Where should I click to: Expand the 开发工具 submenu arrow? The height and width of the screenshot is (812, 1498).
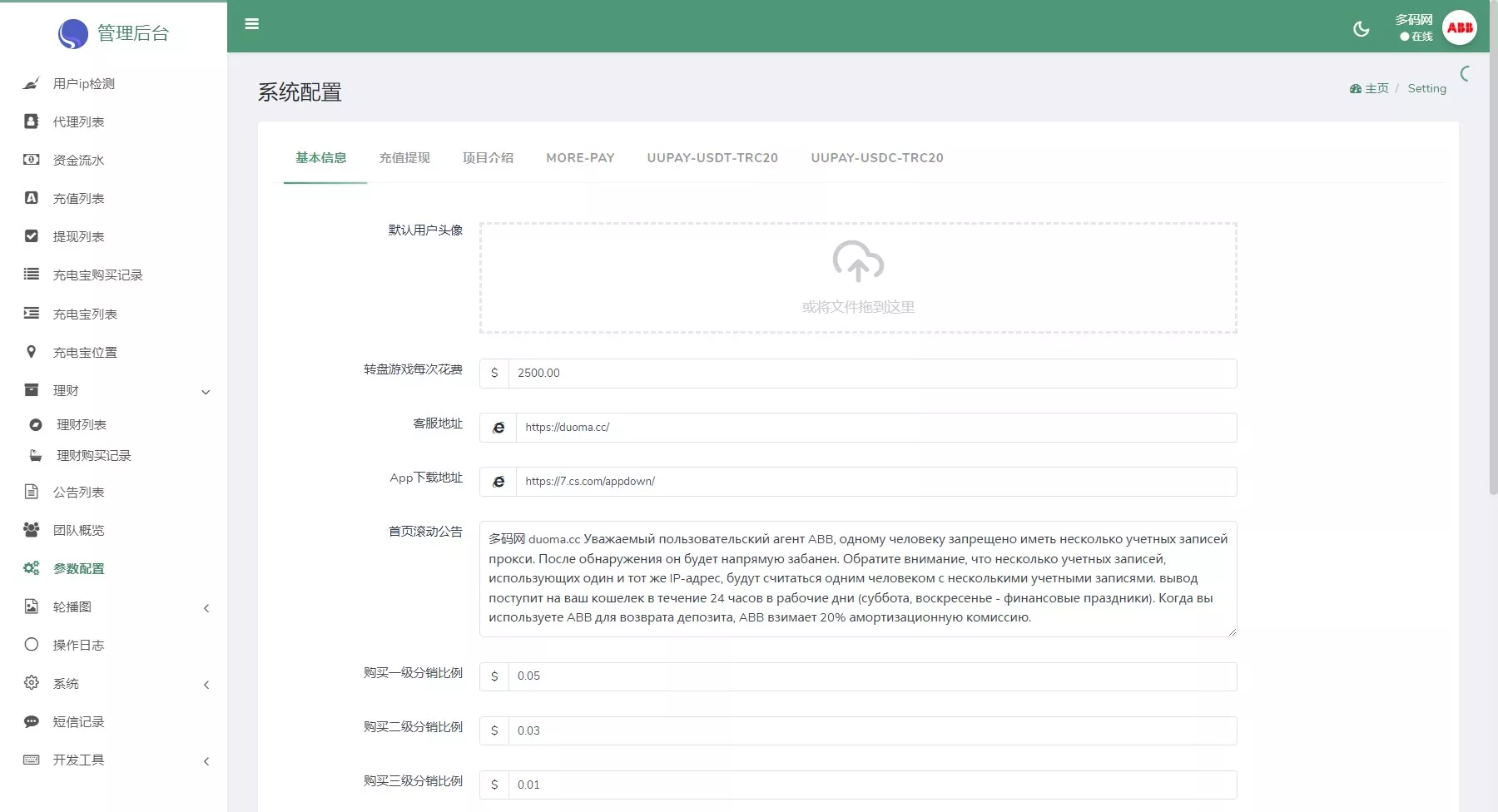[x=206, y=761]
